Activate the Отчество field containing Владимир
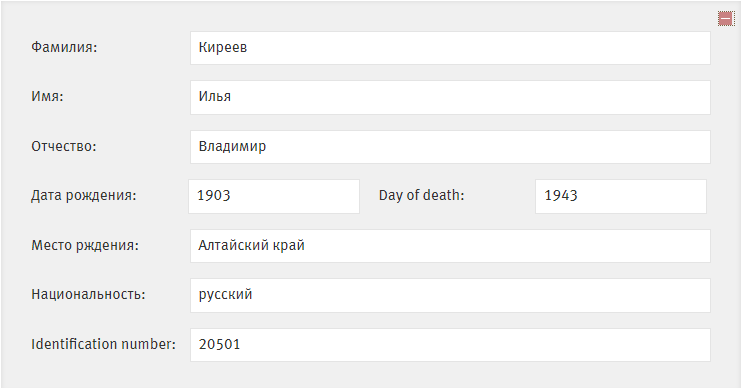This screenshot has height=388, width=742. [x=450, y=147]
